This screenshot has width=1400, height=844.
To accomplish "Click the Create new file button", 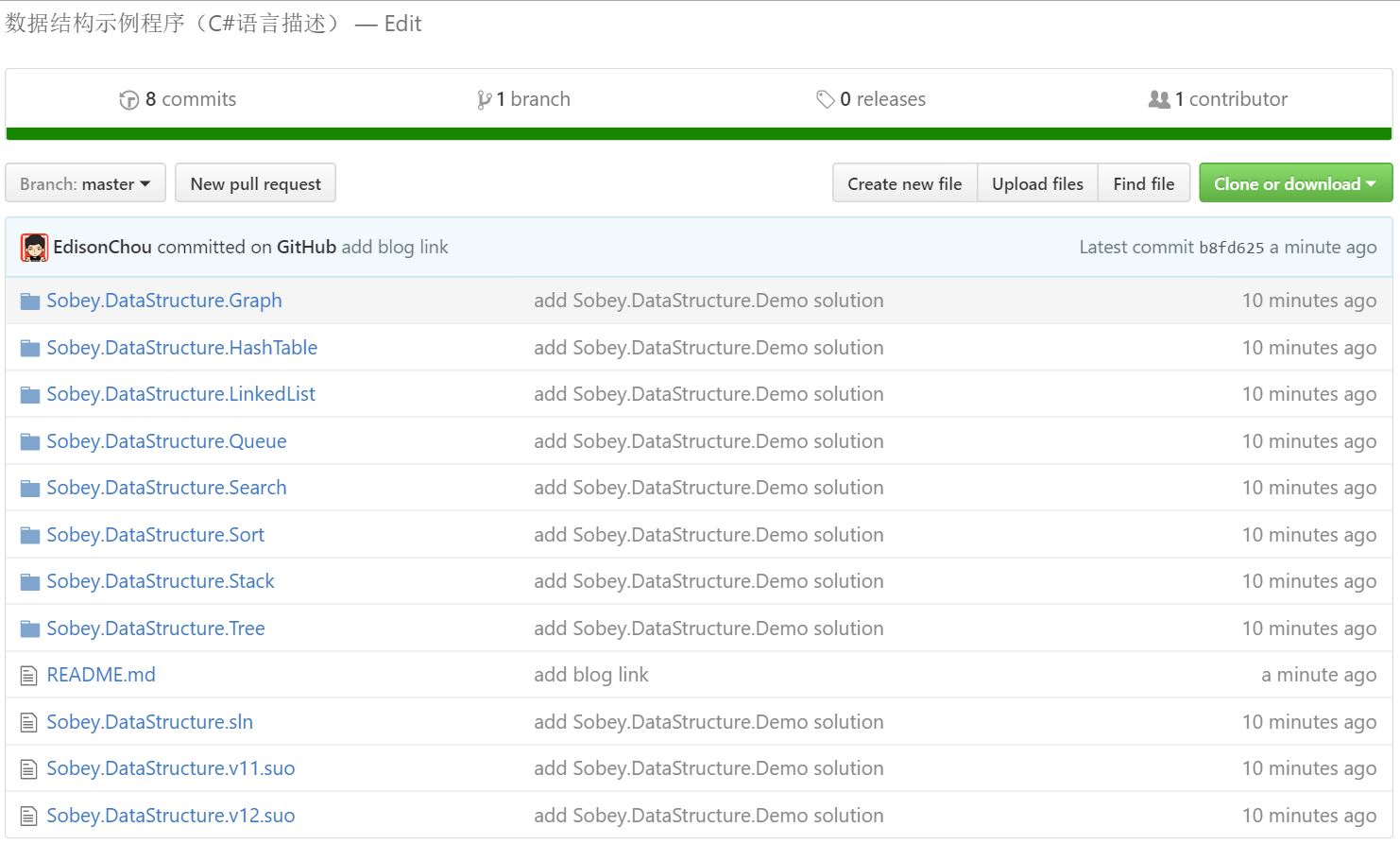I will click(x=904, y=183).
